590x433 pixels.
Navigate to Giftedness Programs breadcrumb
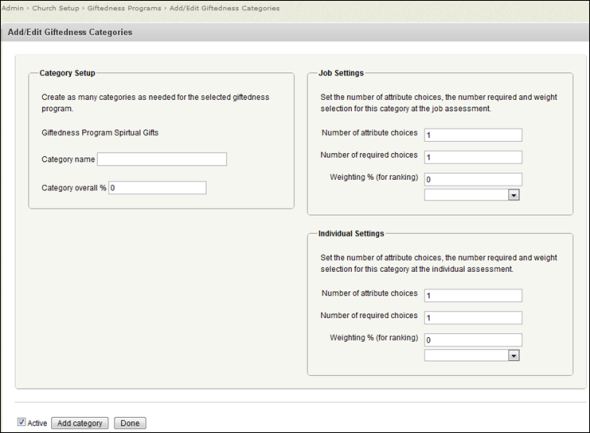pyautogui.click(x=124, y=8)
